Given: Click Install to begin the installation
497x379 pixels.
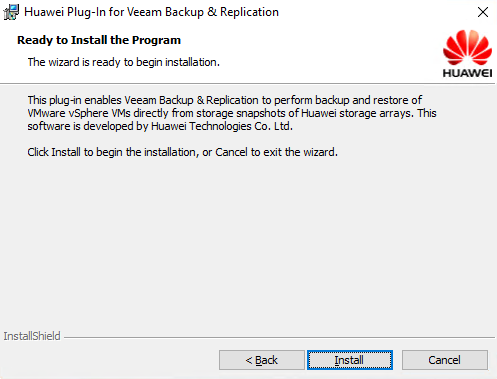Looking at the screenshot, I should [350, 360].
